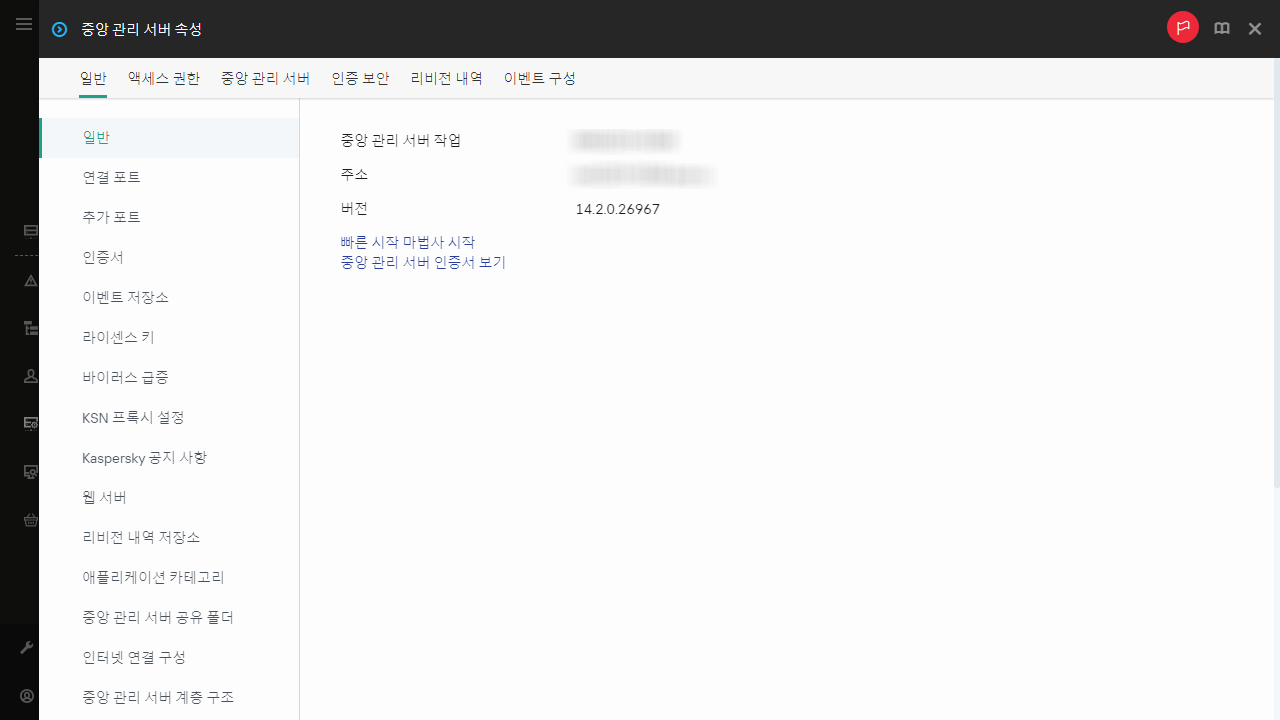Image resolution: width=1280 pixels, height=720 pixels.
Task: Select 라이센스 키 in the settings list
Action: 118,337
